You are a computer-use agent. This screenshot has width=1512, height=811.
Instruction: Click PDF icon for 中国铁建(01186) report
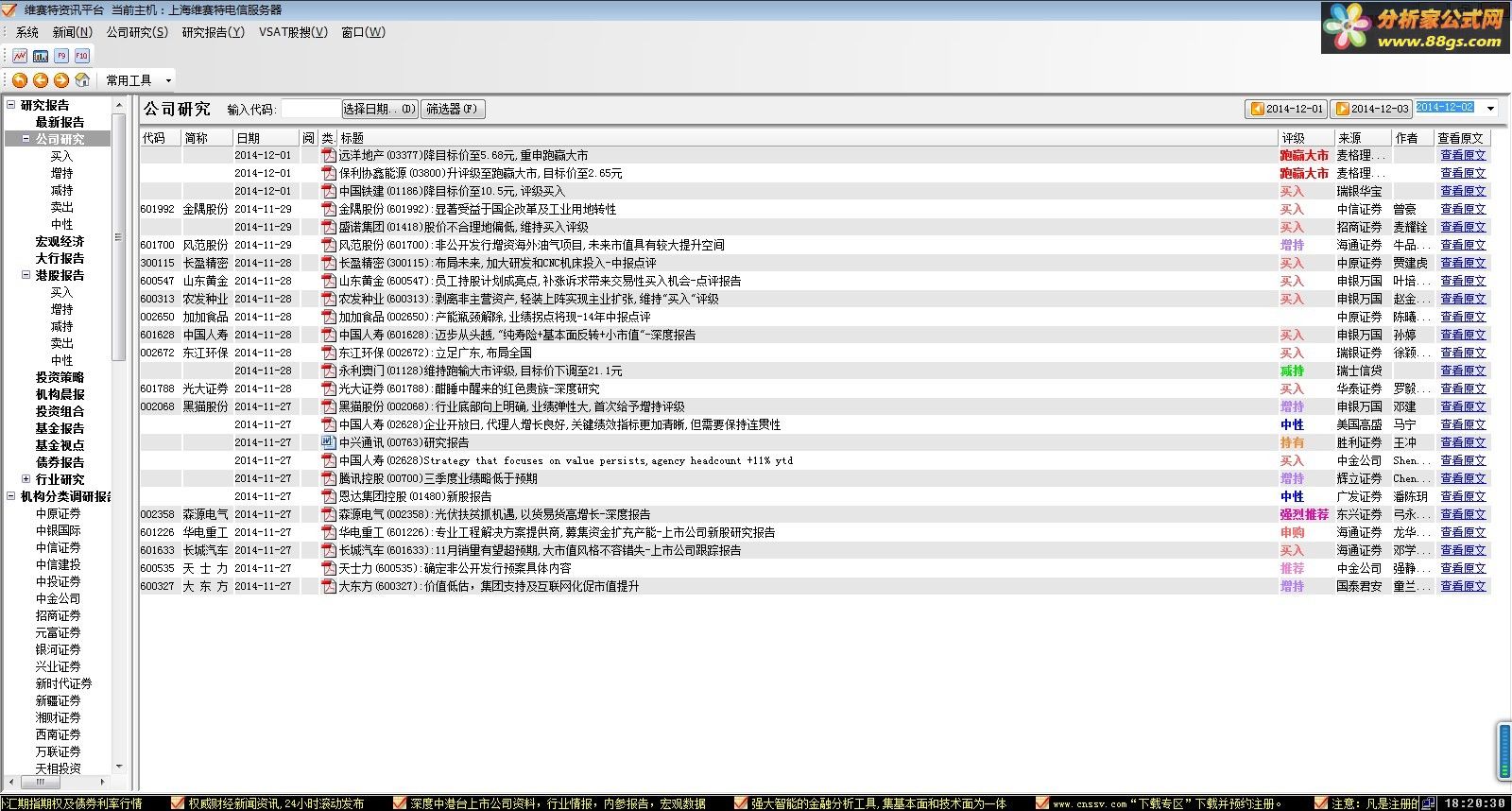click(329, 191)
